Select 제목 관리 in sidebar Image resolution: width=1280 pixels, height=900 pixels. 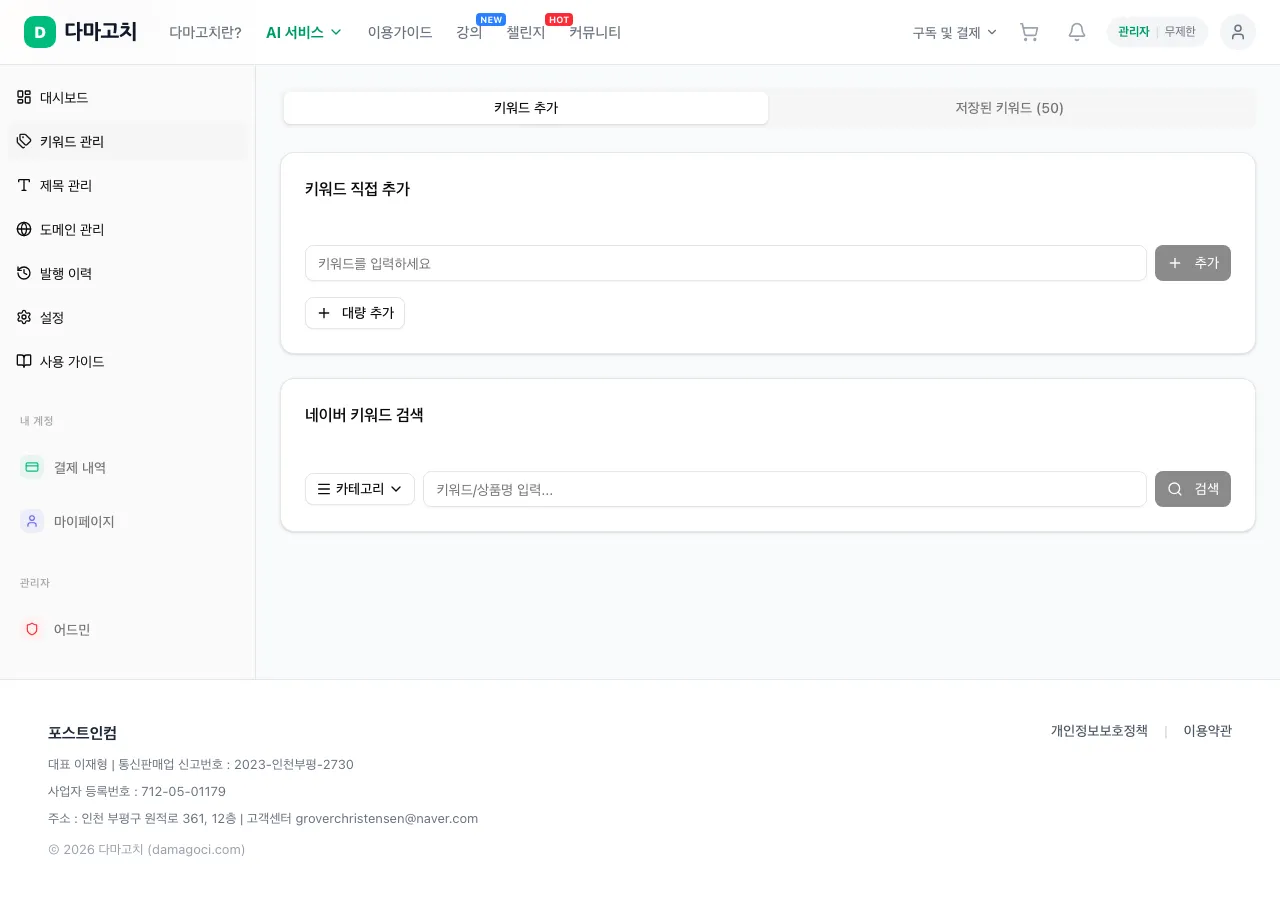click(x=128, y=185)
